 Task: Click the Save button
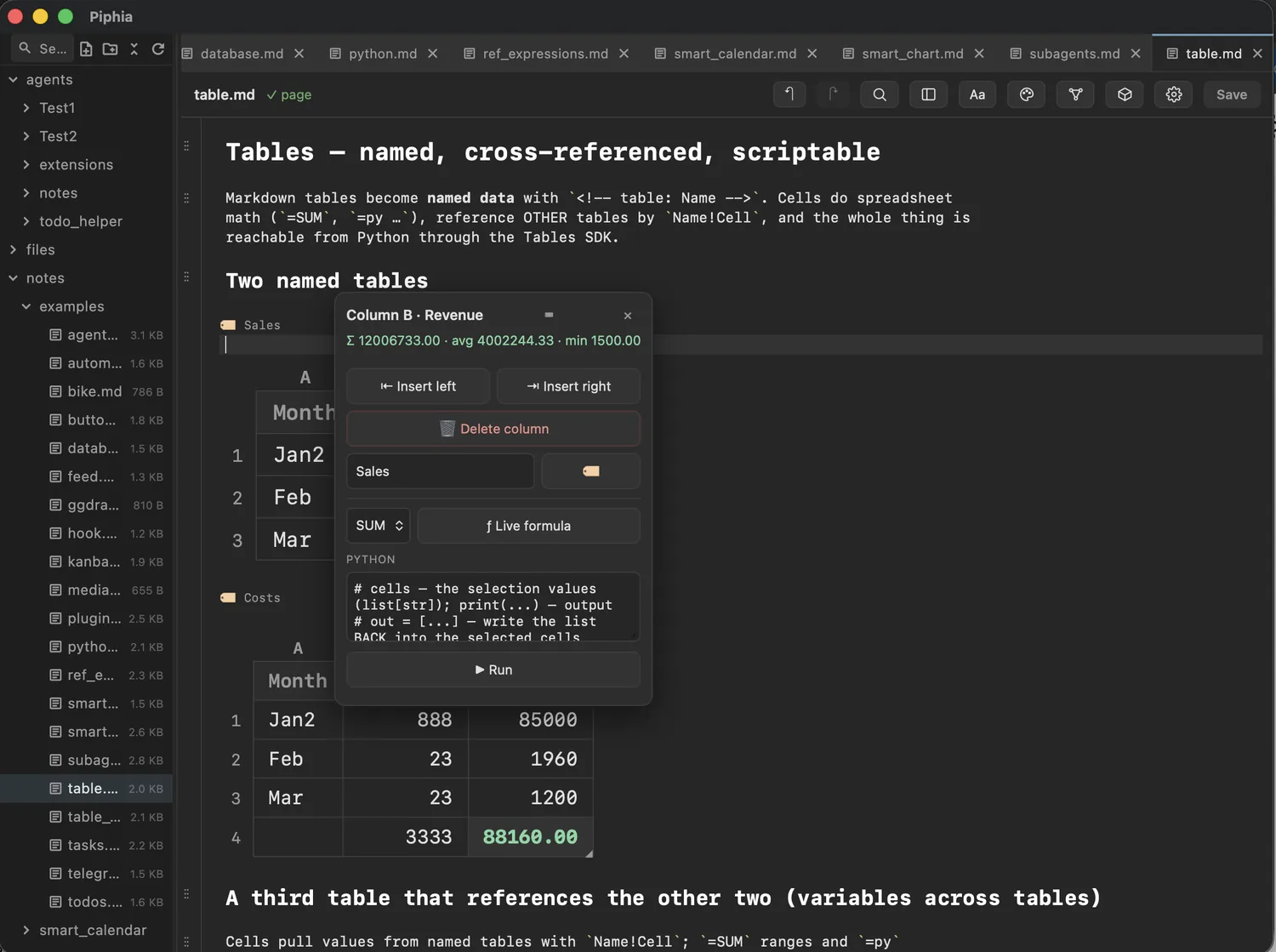[x=1232, y=94]
